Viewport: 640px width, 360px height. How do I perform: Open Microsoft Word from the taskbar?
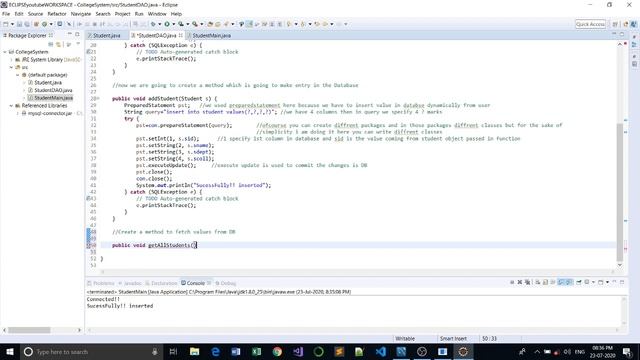point(236,351)
